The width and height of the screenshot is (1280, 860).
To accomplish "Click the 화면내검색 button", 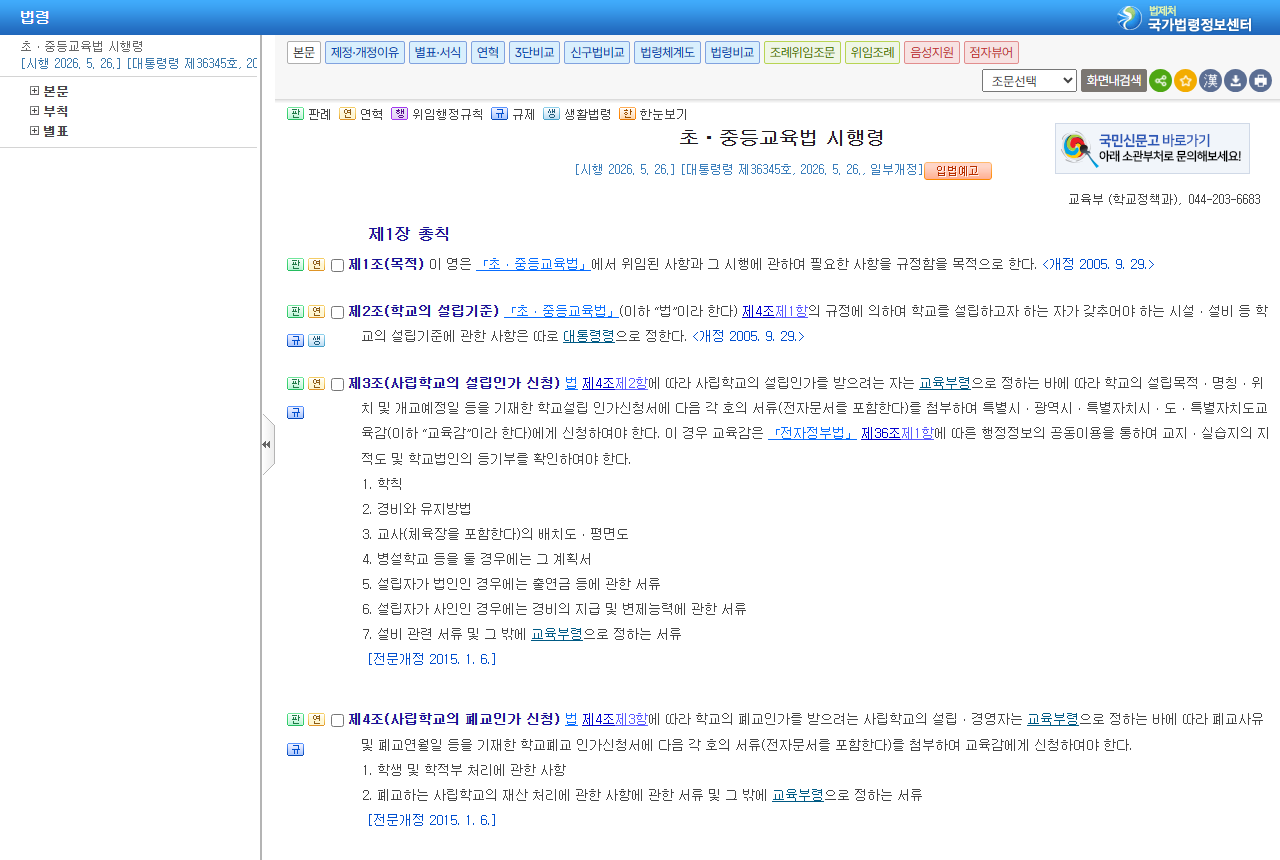I will click(x=1114, y=81).
